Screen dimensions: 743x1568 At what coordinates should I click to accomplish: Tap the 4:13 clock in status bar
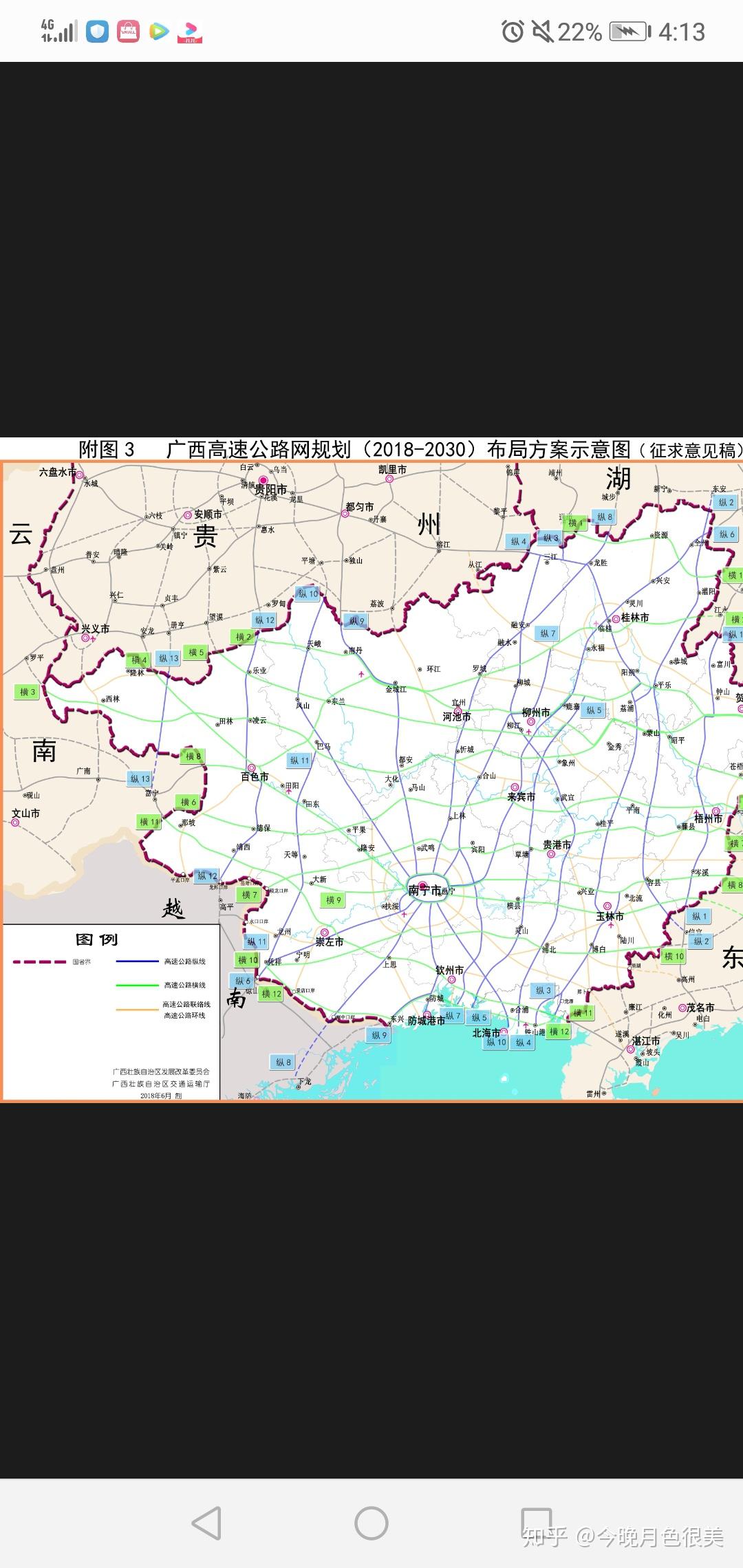tap(682, 32)
